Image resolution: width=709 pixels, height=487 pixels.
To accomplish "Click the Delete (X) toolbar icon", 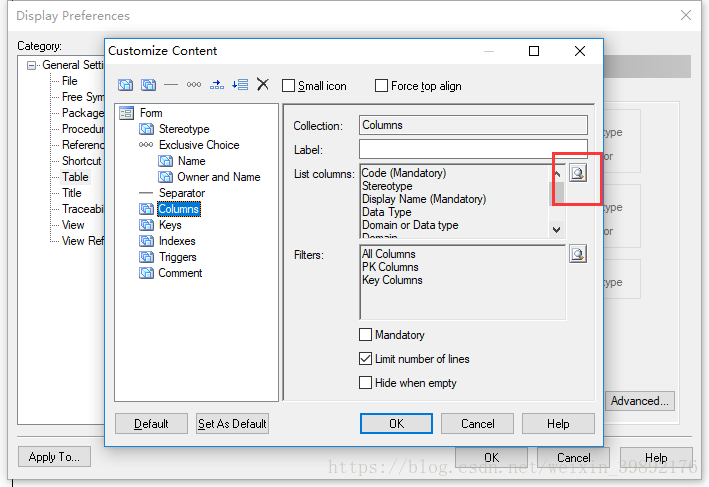I will 263,84.
